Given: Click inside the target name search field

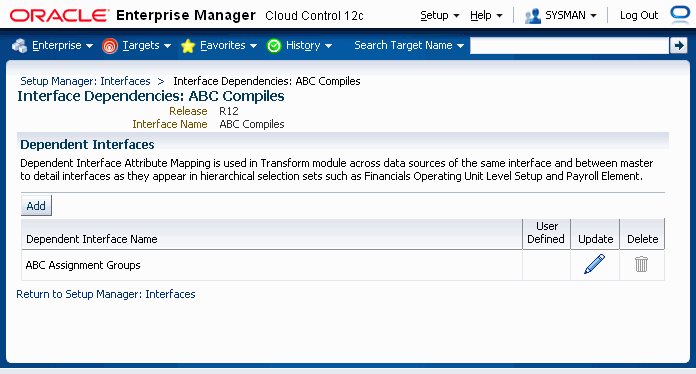Looking at the screenshot, I should [569, 45].
